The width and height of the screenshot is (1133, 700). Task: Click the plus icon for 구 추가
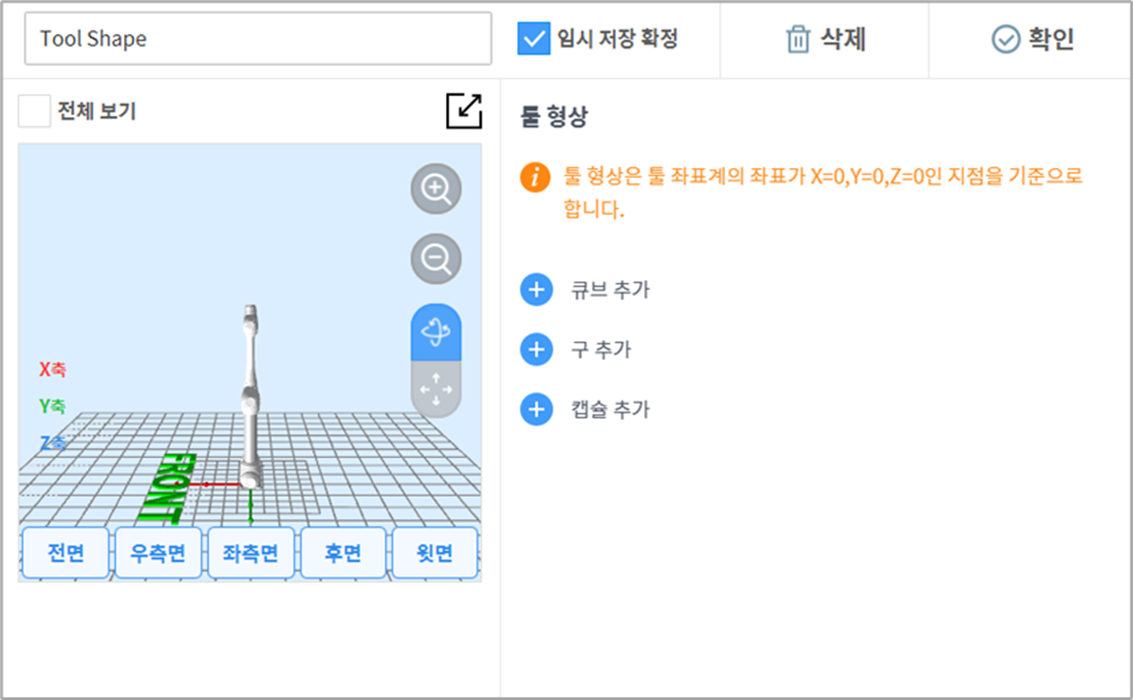(536, 347)
